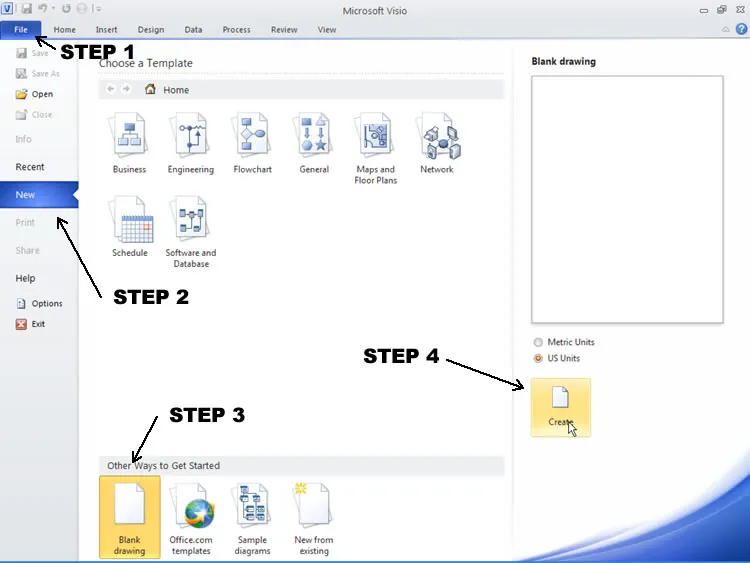750x563 pixels.
Task: Open the Business template category
Action: tap(129, 143)
